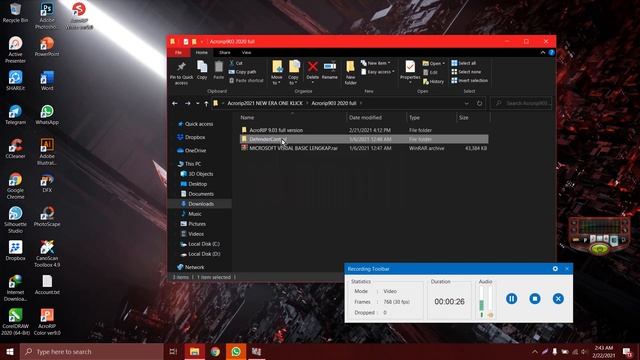
Task: Navigate back in File Explorer
Action: (175, 104)
